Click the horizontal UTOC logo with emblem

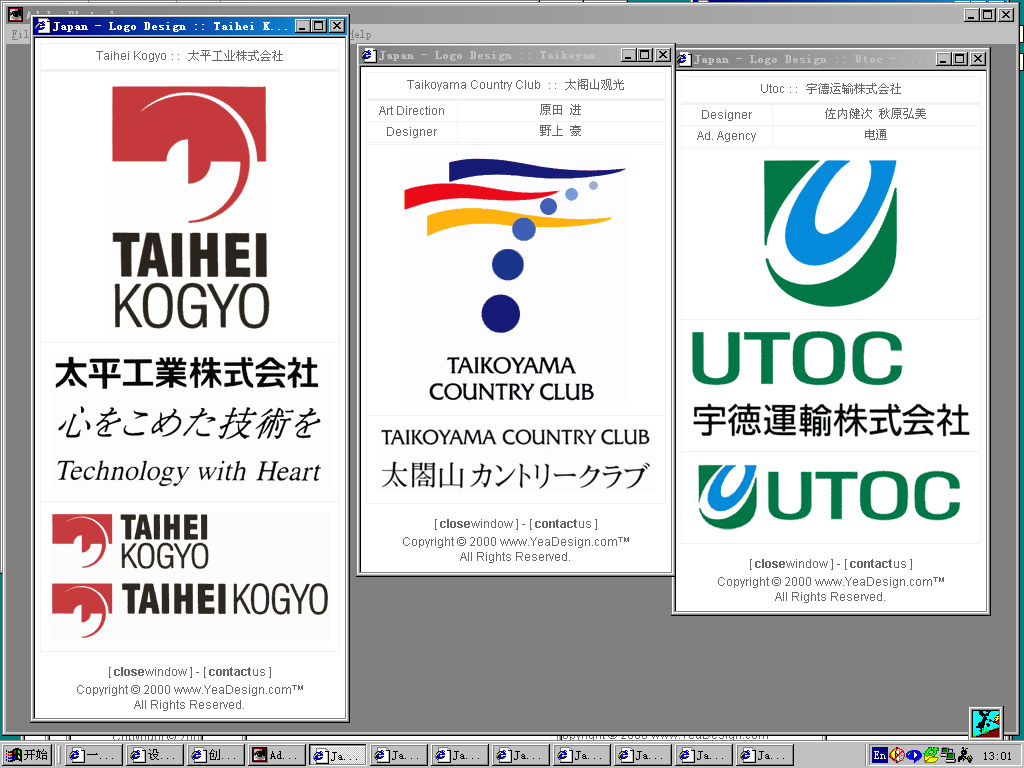click(x=830, y=497)
